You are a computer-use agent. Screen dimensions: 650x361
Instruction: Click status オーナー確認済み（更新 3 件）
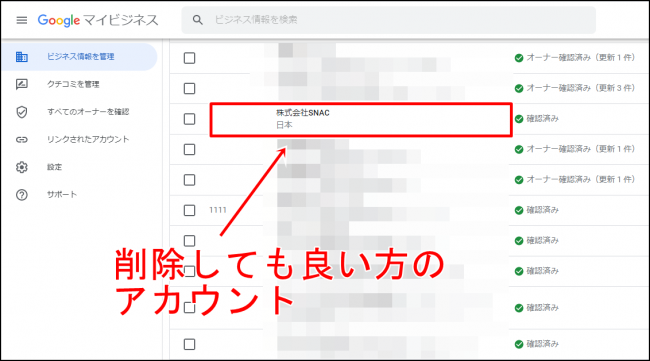(x=580, y=88)
